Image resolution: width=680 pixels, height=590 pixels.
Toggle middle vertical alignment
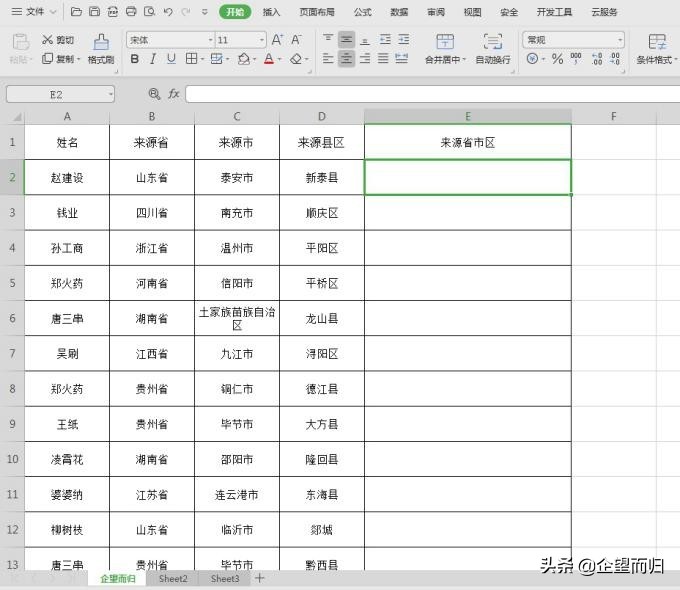coord(346,39)
